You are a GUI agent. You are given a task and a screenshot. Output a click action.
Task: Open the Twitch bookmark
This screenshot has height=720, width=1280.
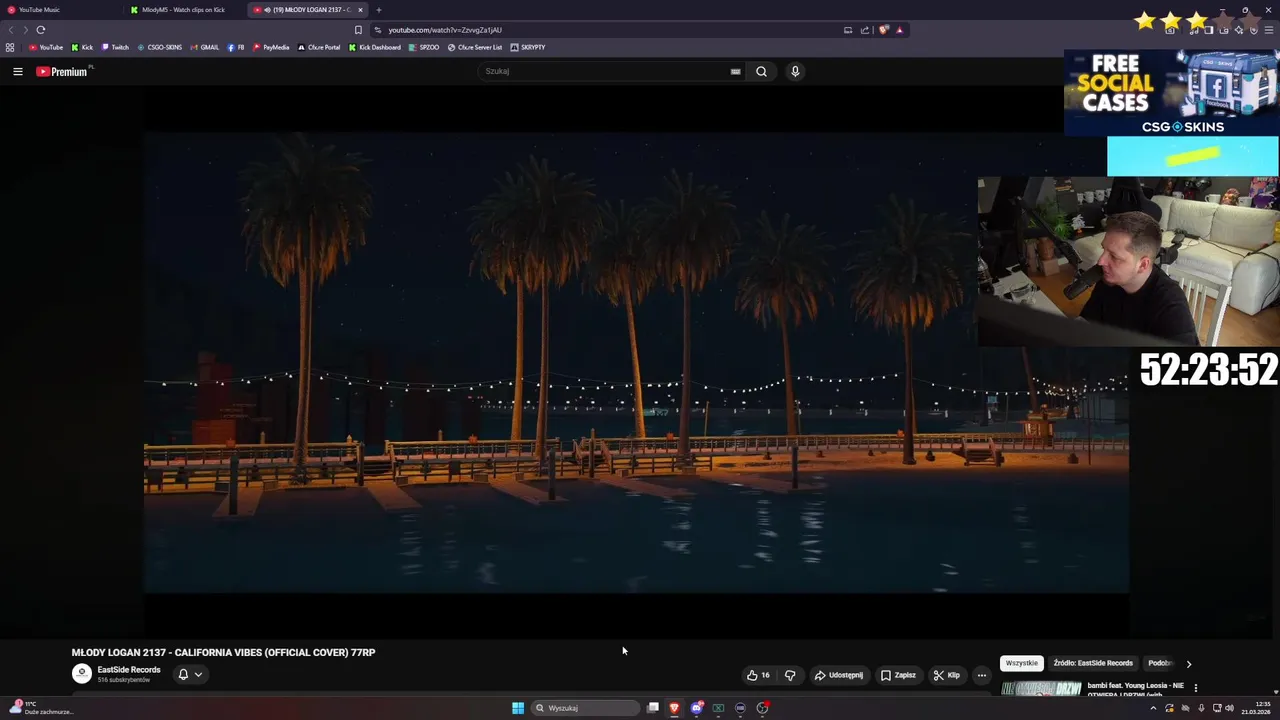click(115, 47)
